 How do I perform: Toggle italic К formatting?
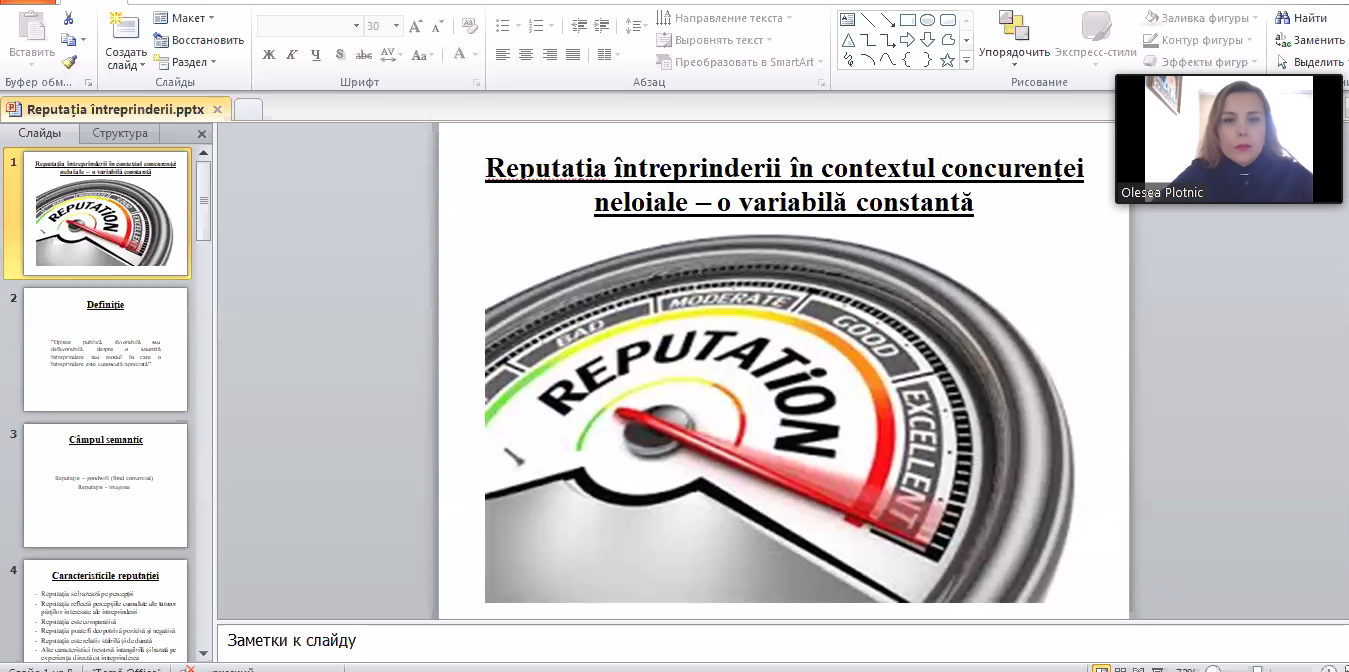(292, 55)
